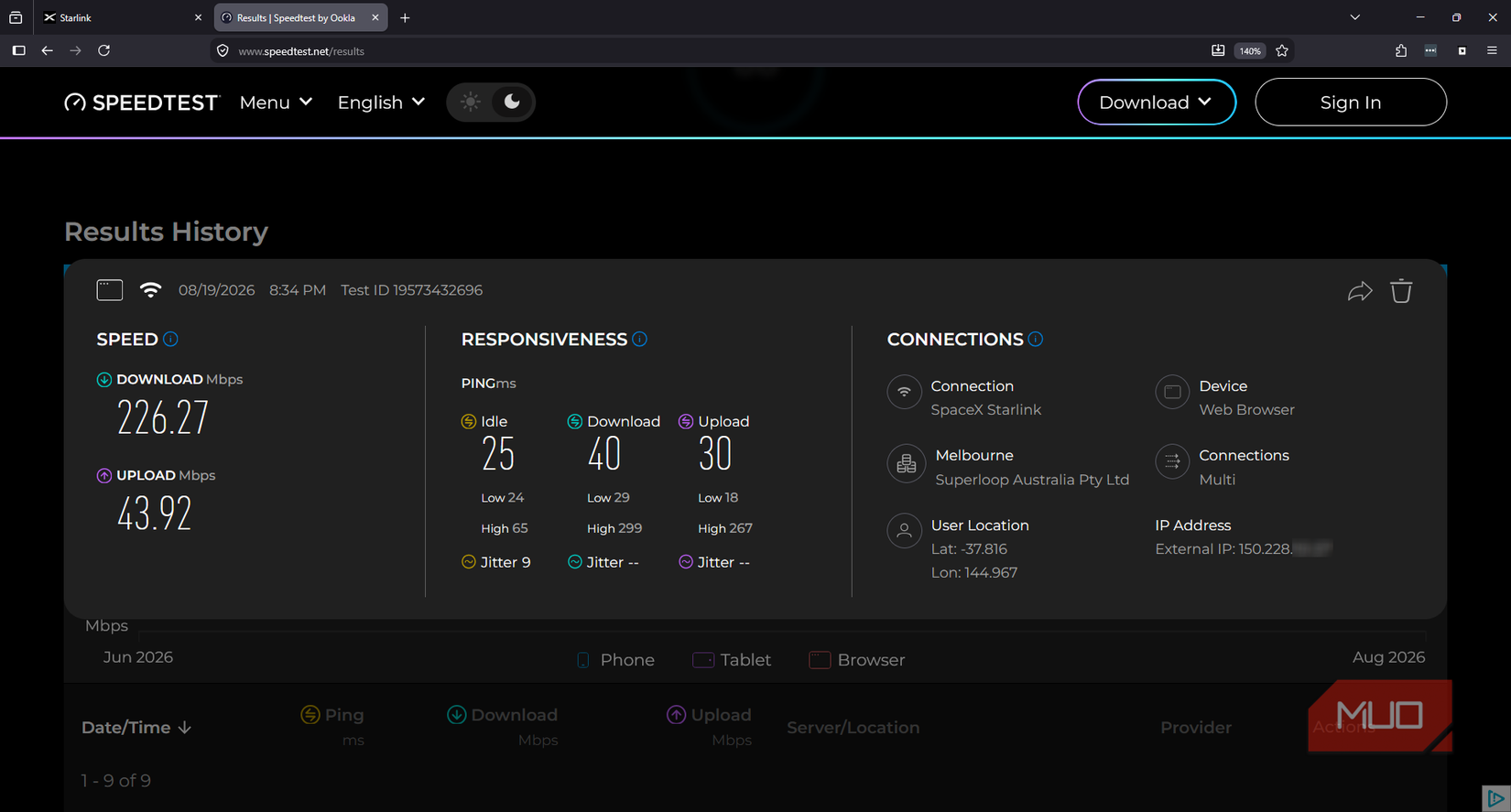Image resolution: width=1511 pixels, height=812 pixels.
Task: Reload the current page
Action: [104, 50]
